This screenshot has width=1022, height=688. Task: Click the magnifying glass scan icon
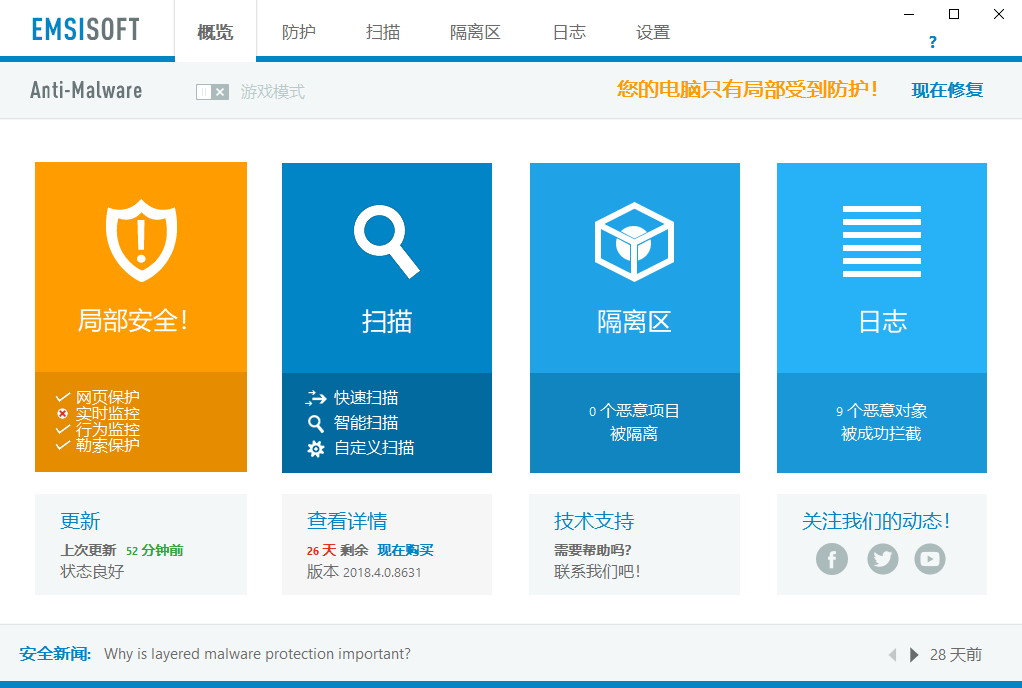[x=387, y=241]
